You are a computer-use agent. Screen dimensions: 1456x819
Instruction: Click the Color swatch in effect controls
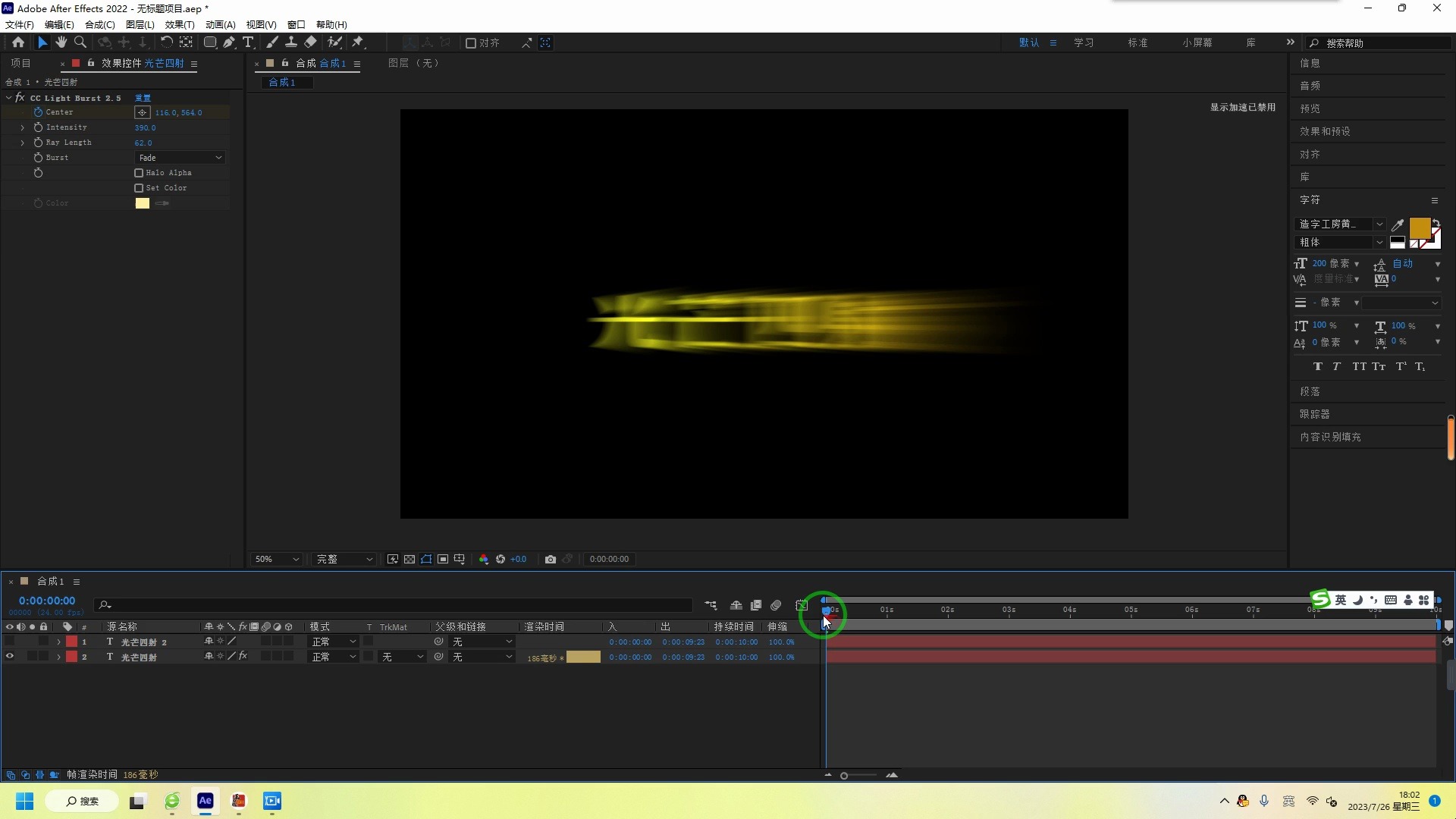143,203
